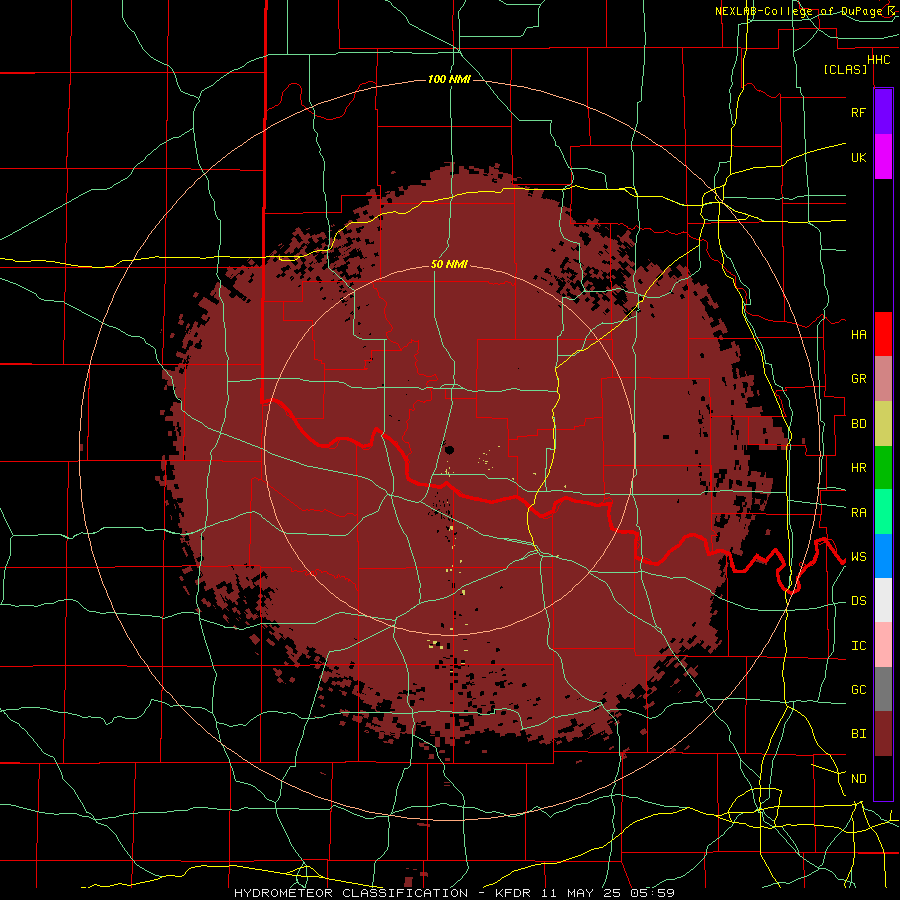Click the HR green legend color swatch

883,468
